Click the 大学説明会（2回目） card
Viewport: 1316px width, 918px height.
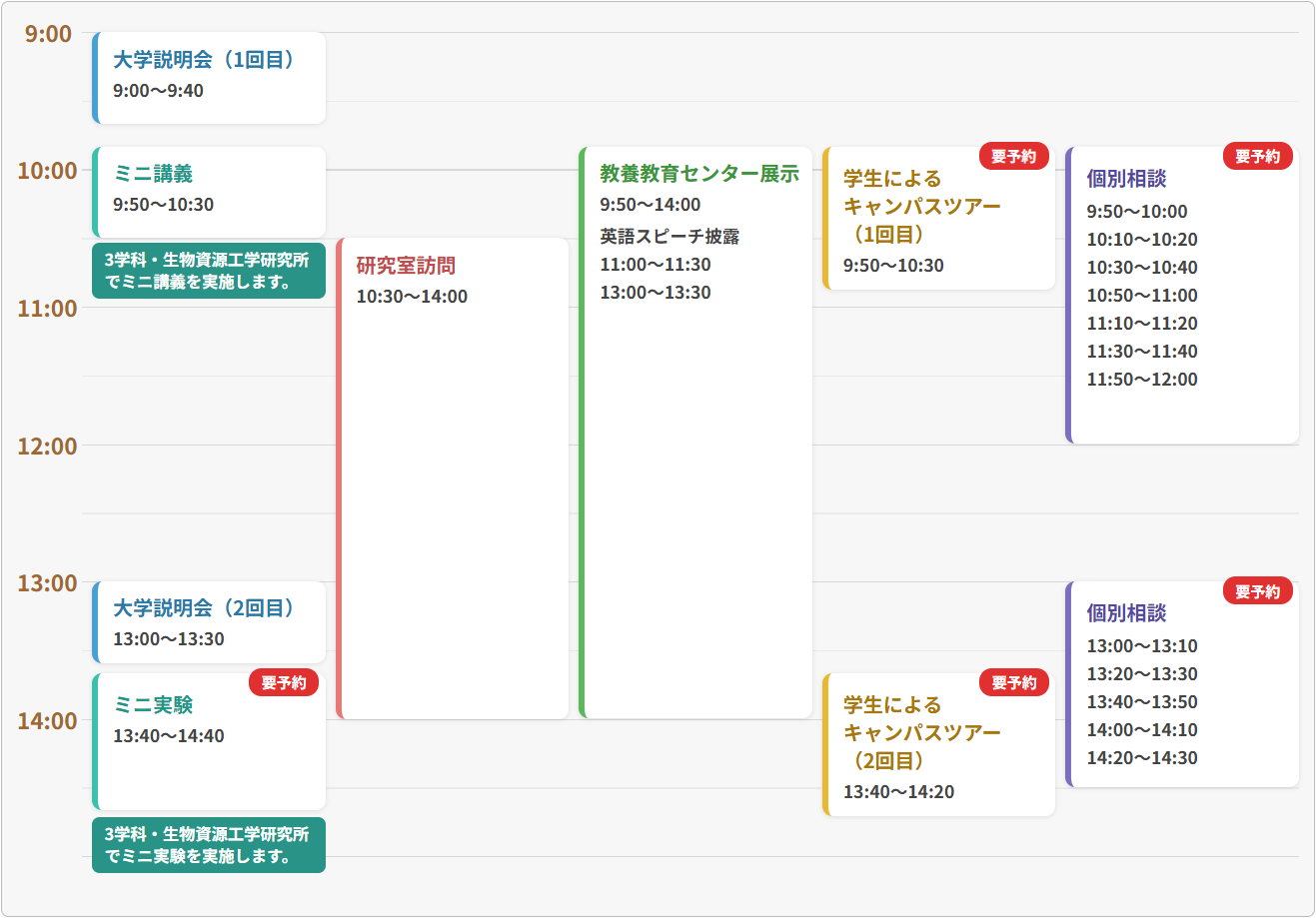point(209,622)
